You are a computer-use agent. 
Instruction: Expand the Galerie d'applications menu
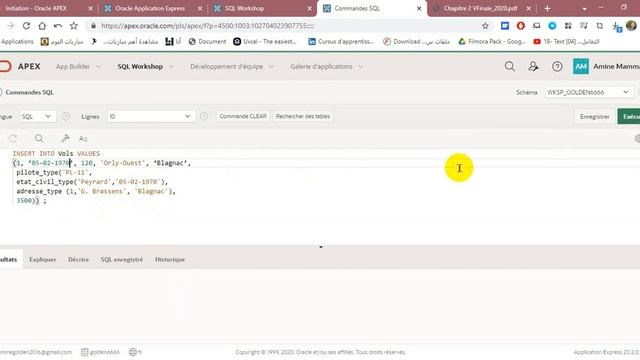coord(326,67)
